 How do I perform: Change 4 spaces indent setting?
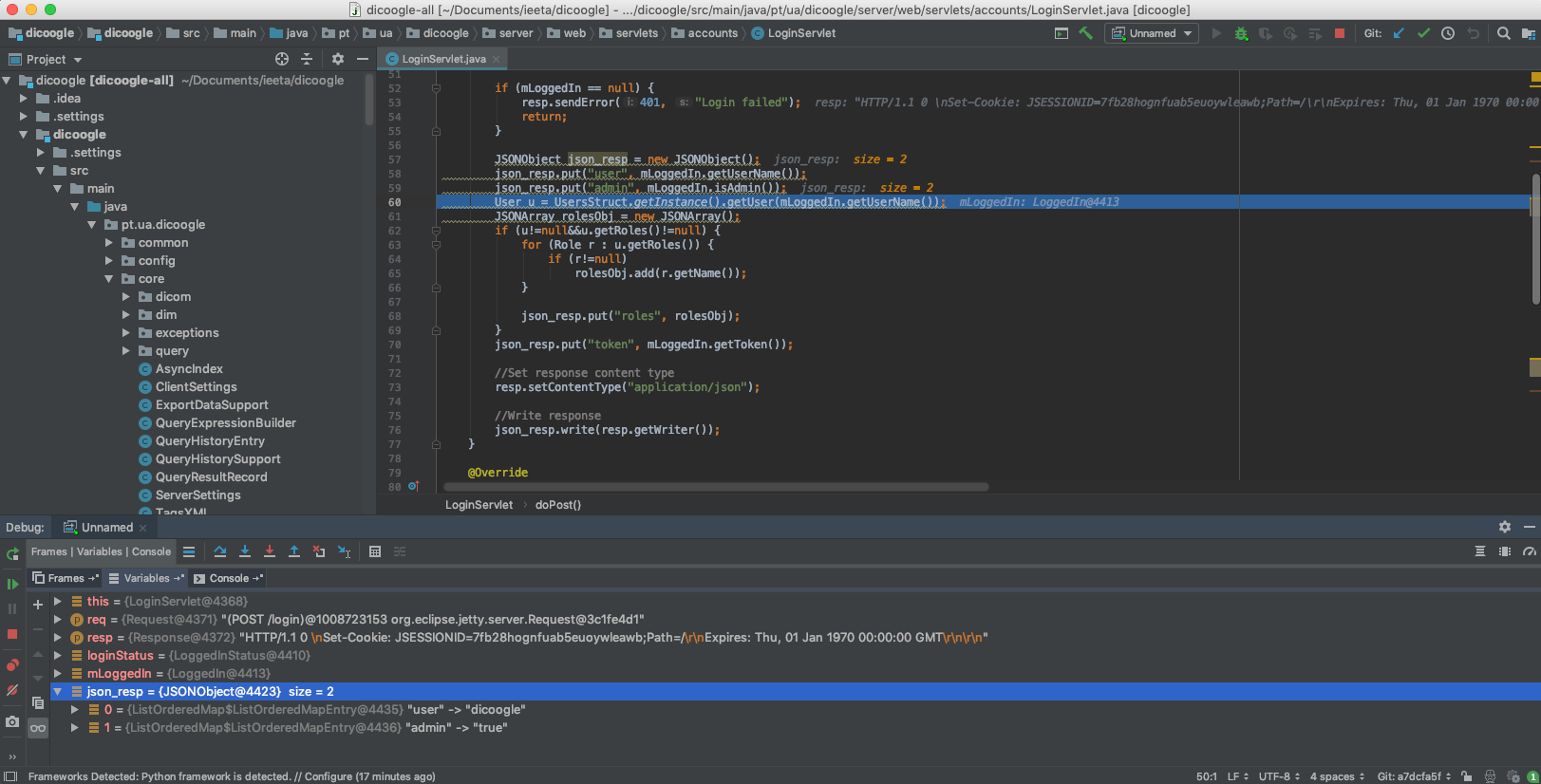pos(1337,776)
